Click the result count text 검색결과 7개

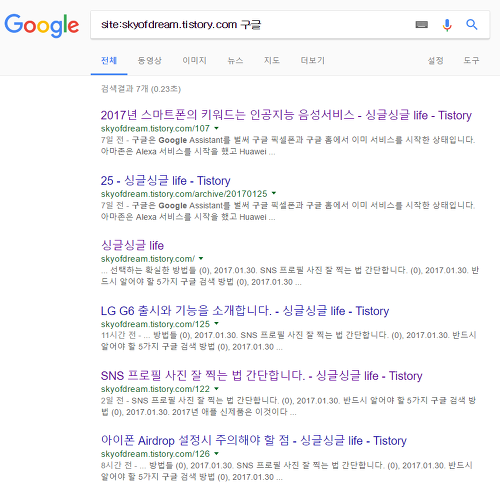[124, 89]
